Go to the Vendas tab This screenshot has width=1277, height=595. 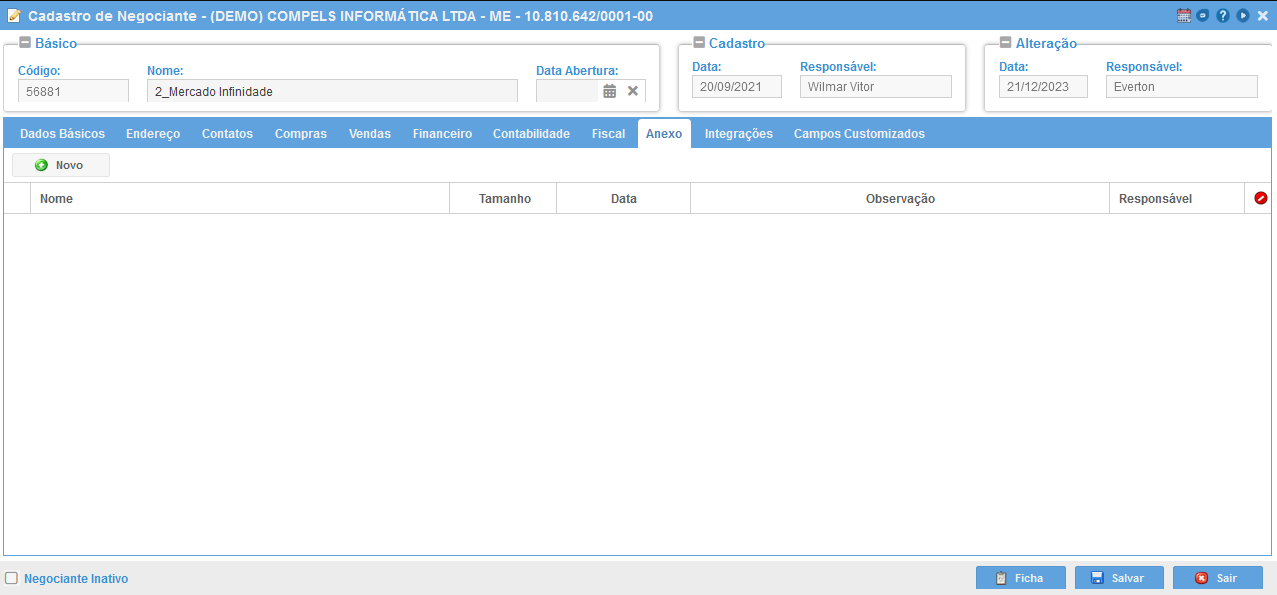[x=370, y=134]
